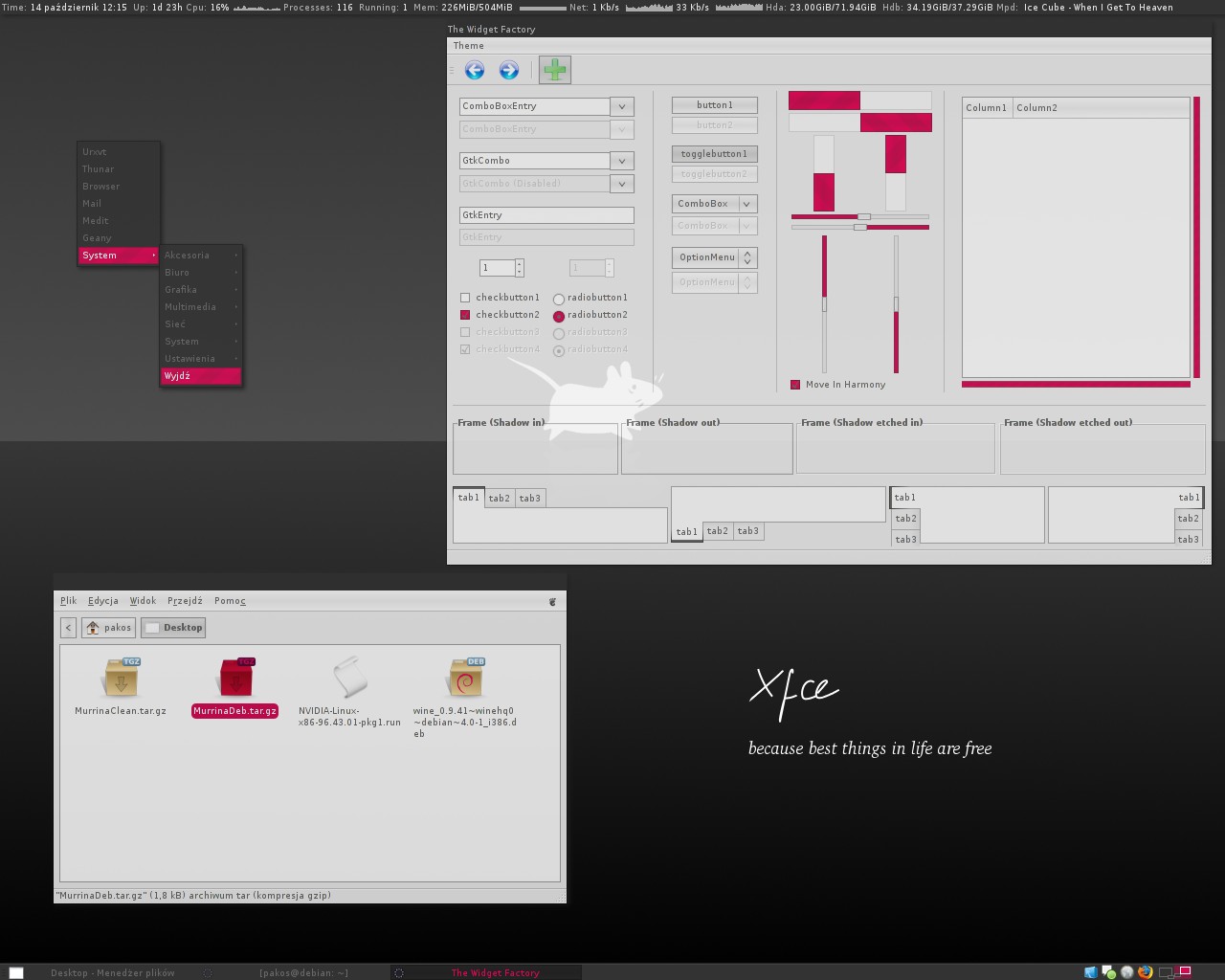Viewport: 1225px width, 980px height.
Task: Switch to tab3 in bottom-tabbed notebook
Action: tap(748, 531)
